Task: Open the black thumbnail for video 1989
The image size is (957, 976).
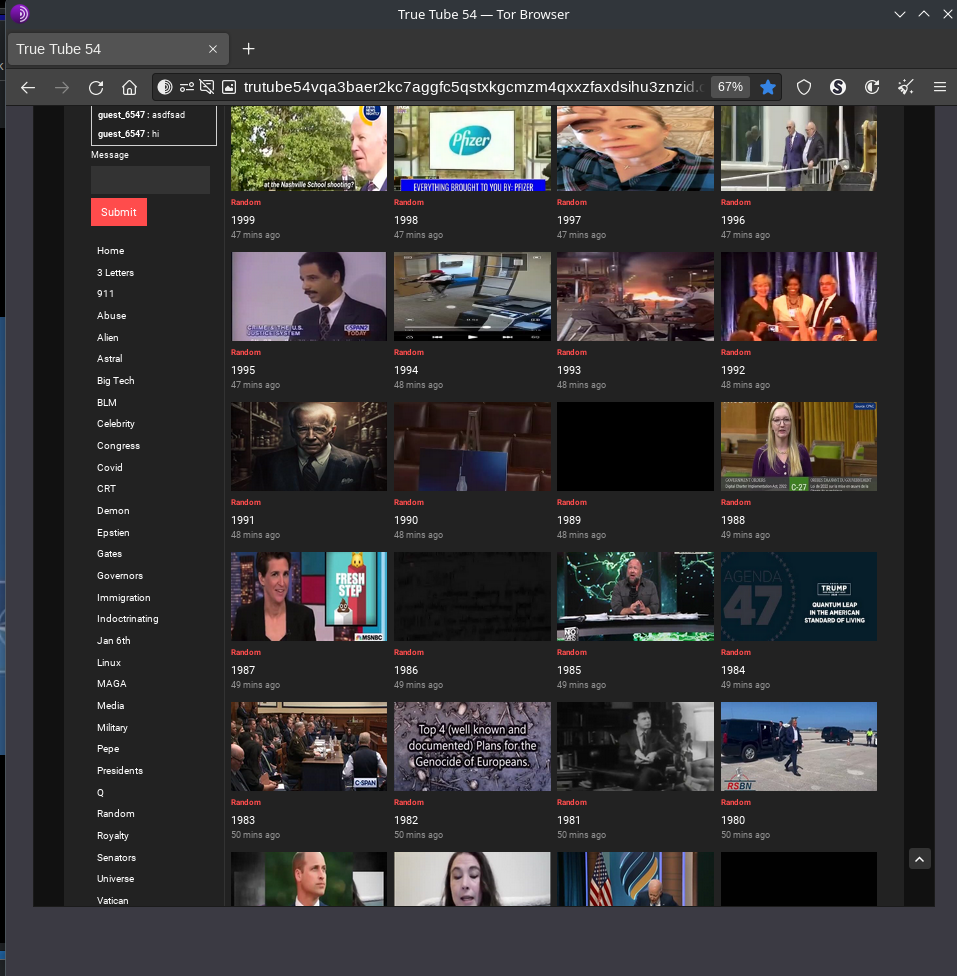Action: (x=635, y=446)
